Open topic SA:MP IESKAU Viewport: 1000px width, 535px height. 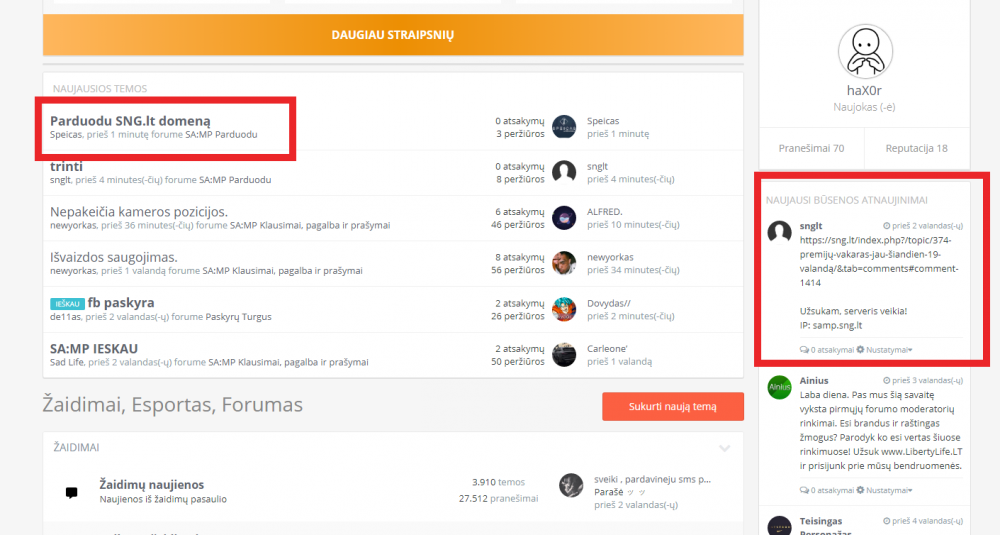click(94, 349)
